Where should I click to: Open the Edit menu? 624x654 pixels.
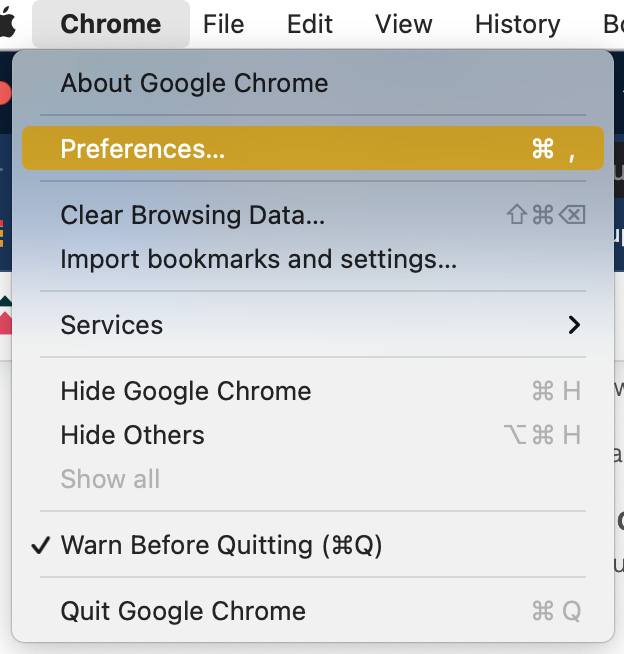click(310, 24)
